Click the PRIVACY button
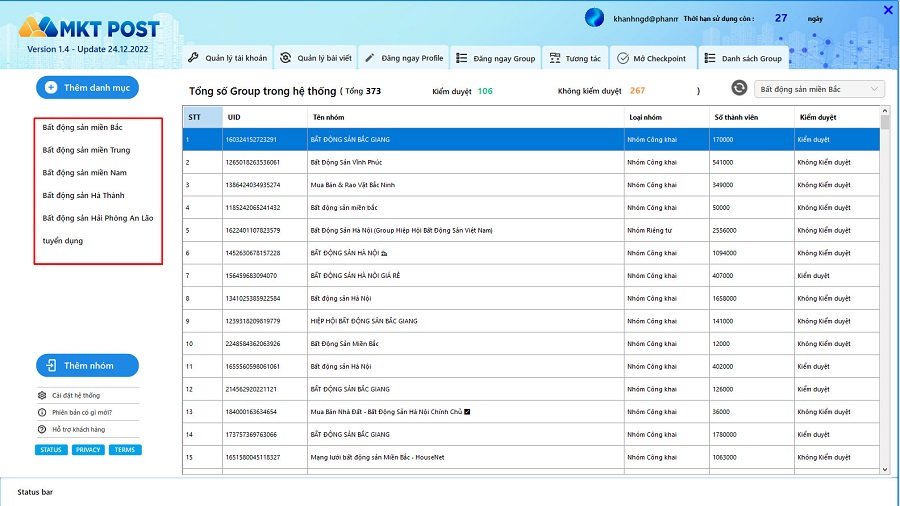900x506 pixels. coord(88,450)
